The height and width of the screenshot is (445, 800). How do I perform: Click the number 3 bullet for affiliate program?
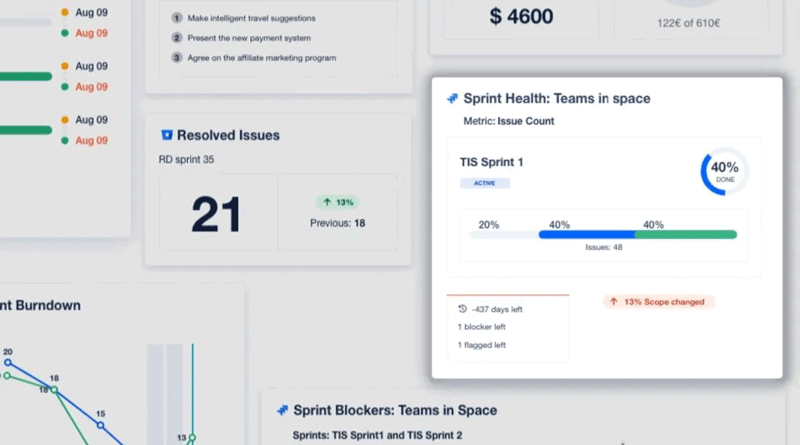tap(177, 58)
